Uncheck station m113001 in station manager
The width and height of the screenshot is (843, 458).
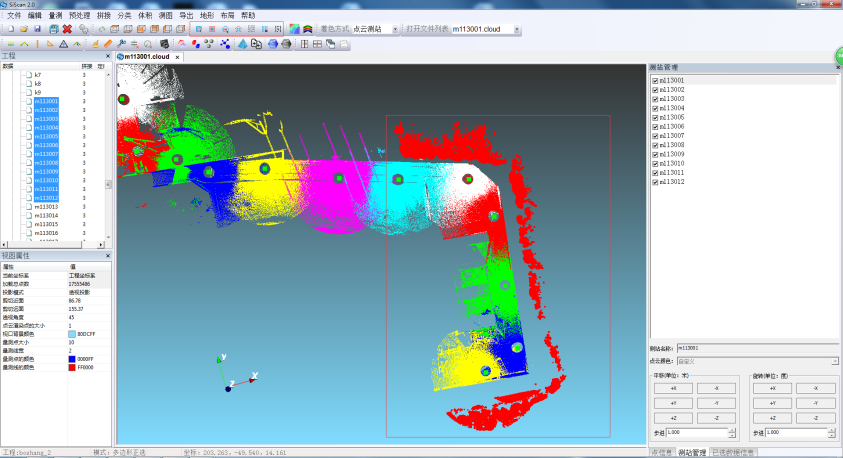(x=655, y=80)
